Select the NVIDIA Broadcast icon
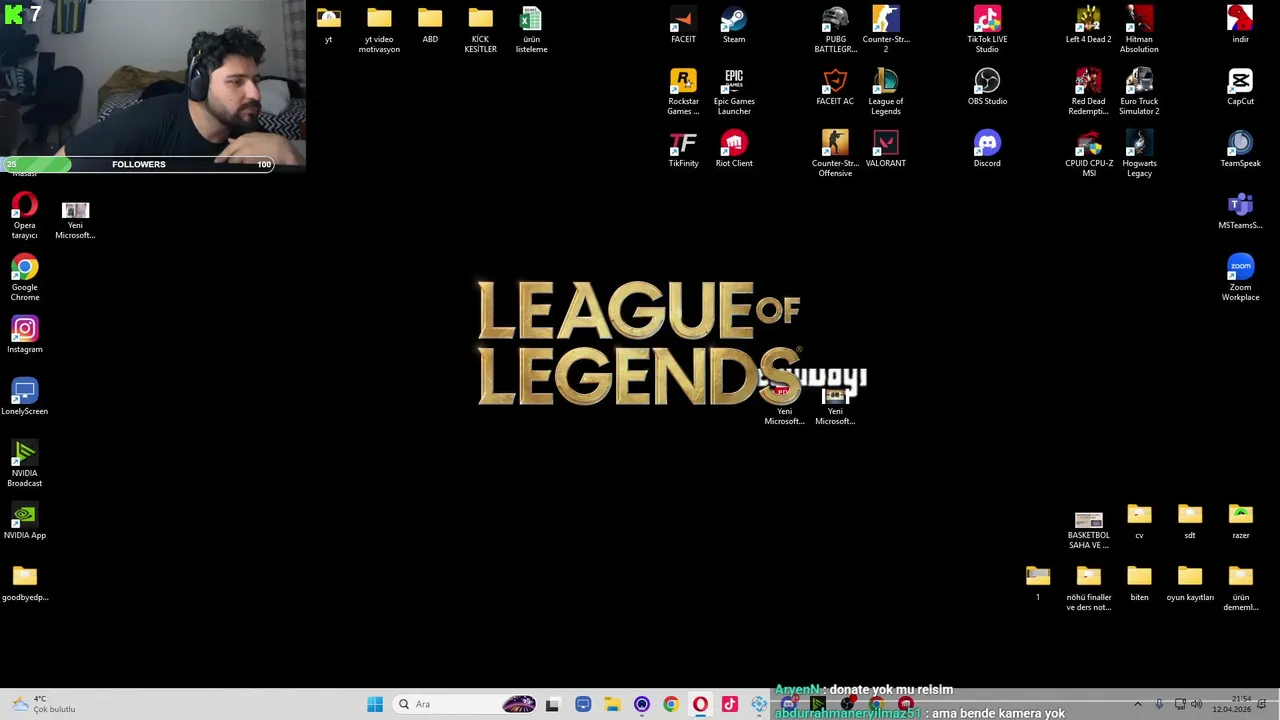 point(25,464)
